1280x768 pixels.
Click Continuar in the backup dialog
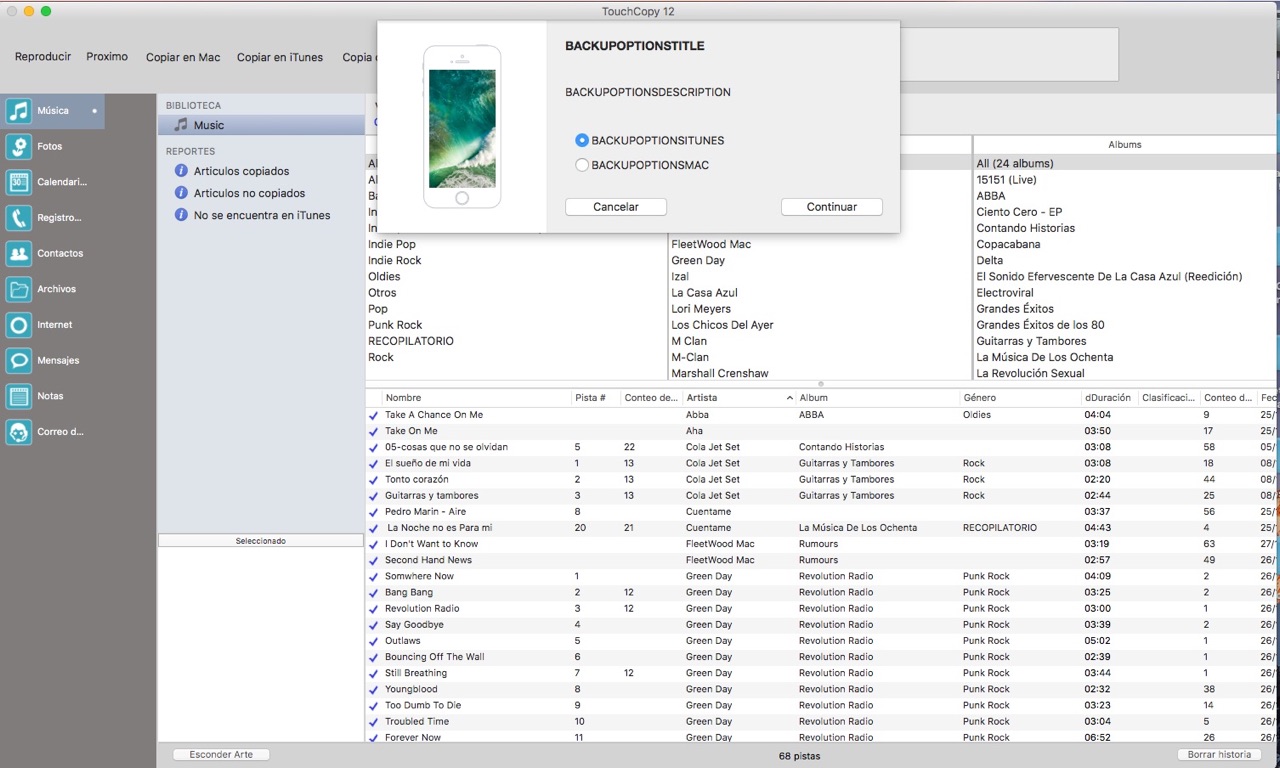(x=832, y=207)
